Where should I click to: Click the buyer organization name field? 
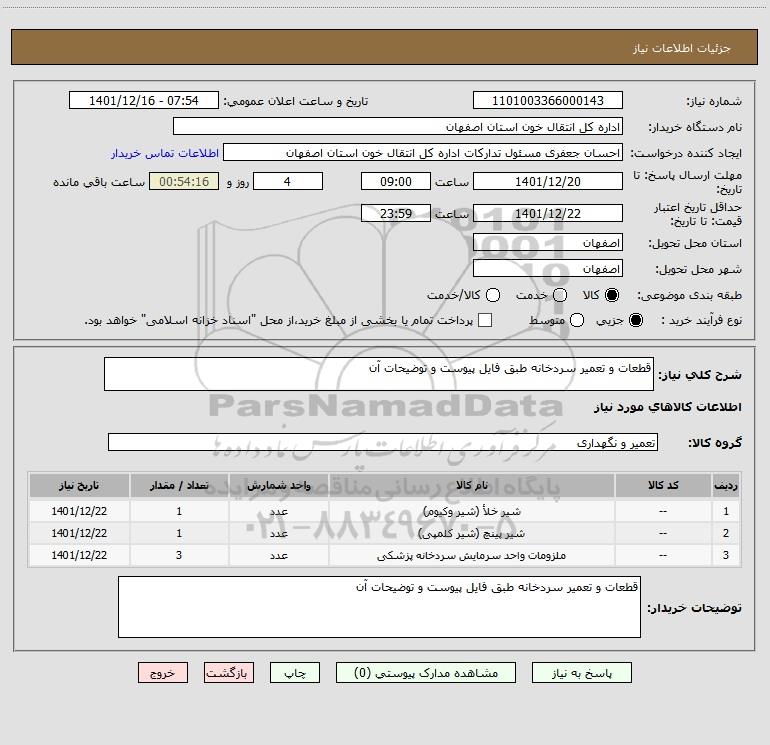point(398,127)
